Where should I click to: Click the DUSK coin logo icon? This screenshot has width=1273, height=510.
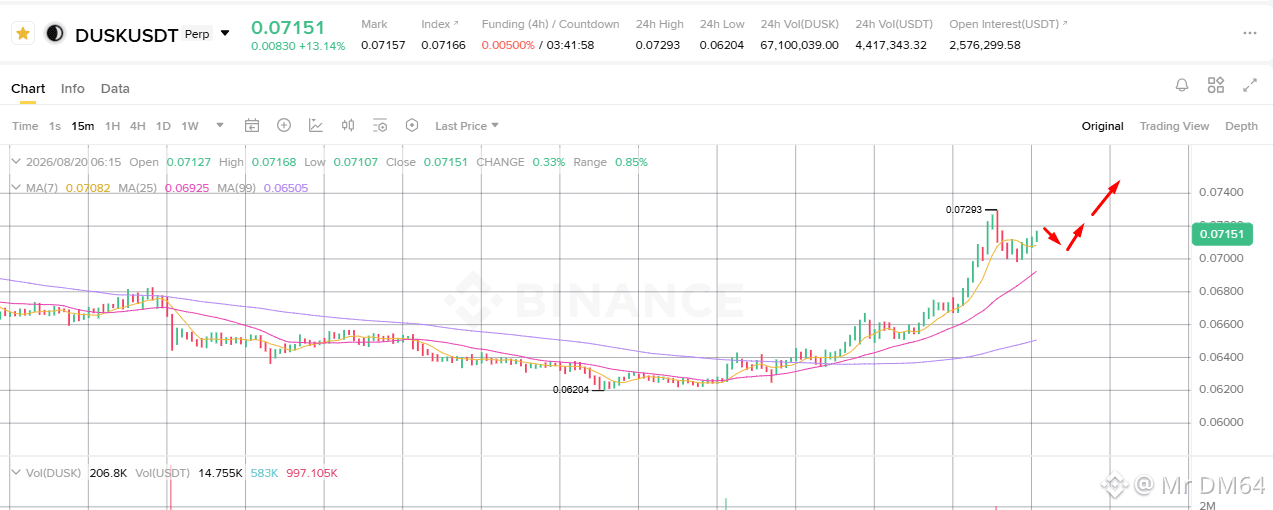tap(54, 33)
